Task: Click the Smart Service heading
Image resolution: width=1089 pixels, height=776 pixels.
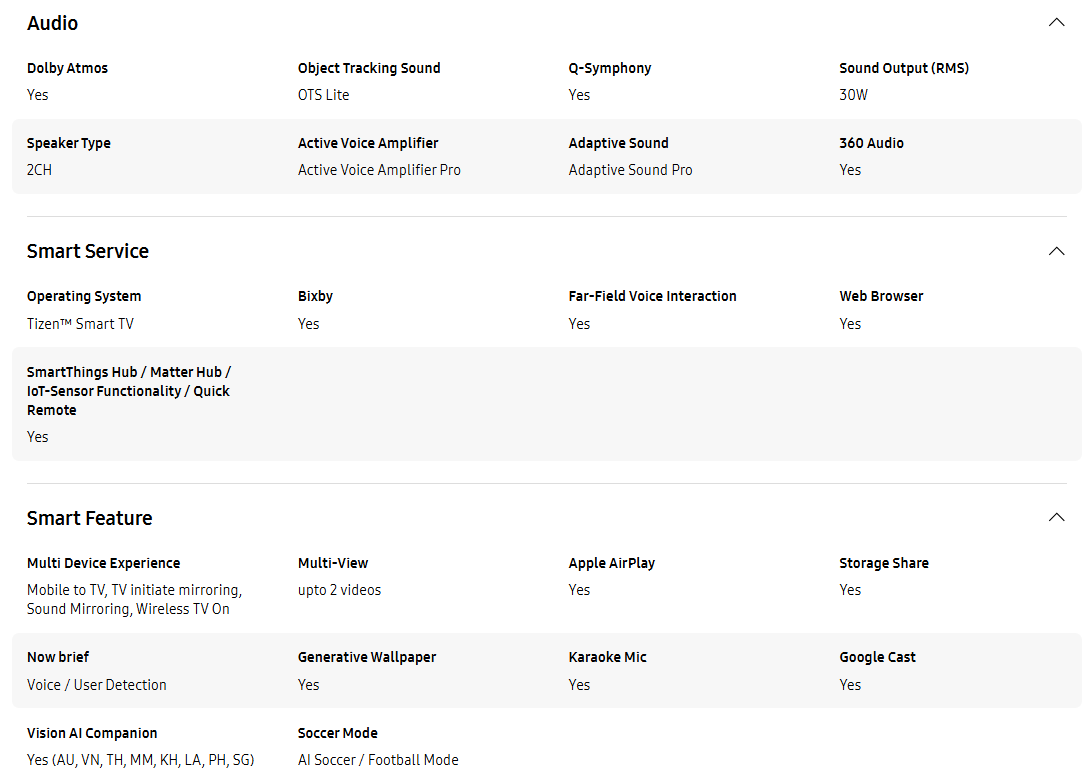Action: click(88, 251)
